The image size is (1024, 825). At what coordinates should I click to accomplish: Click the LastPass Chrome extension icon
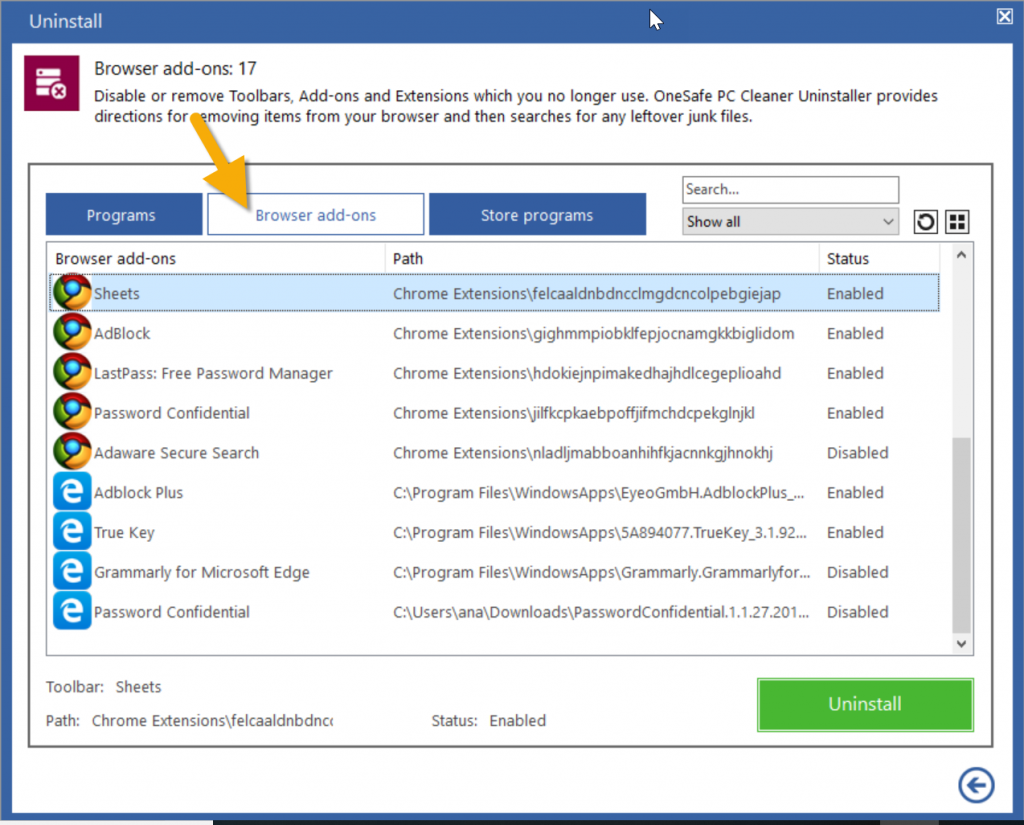point(72,372)
